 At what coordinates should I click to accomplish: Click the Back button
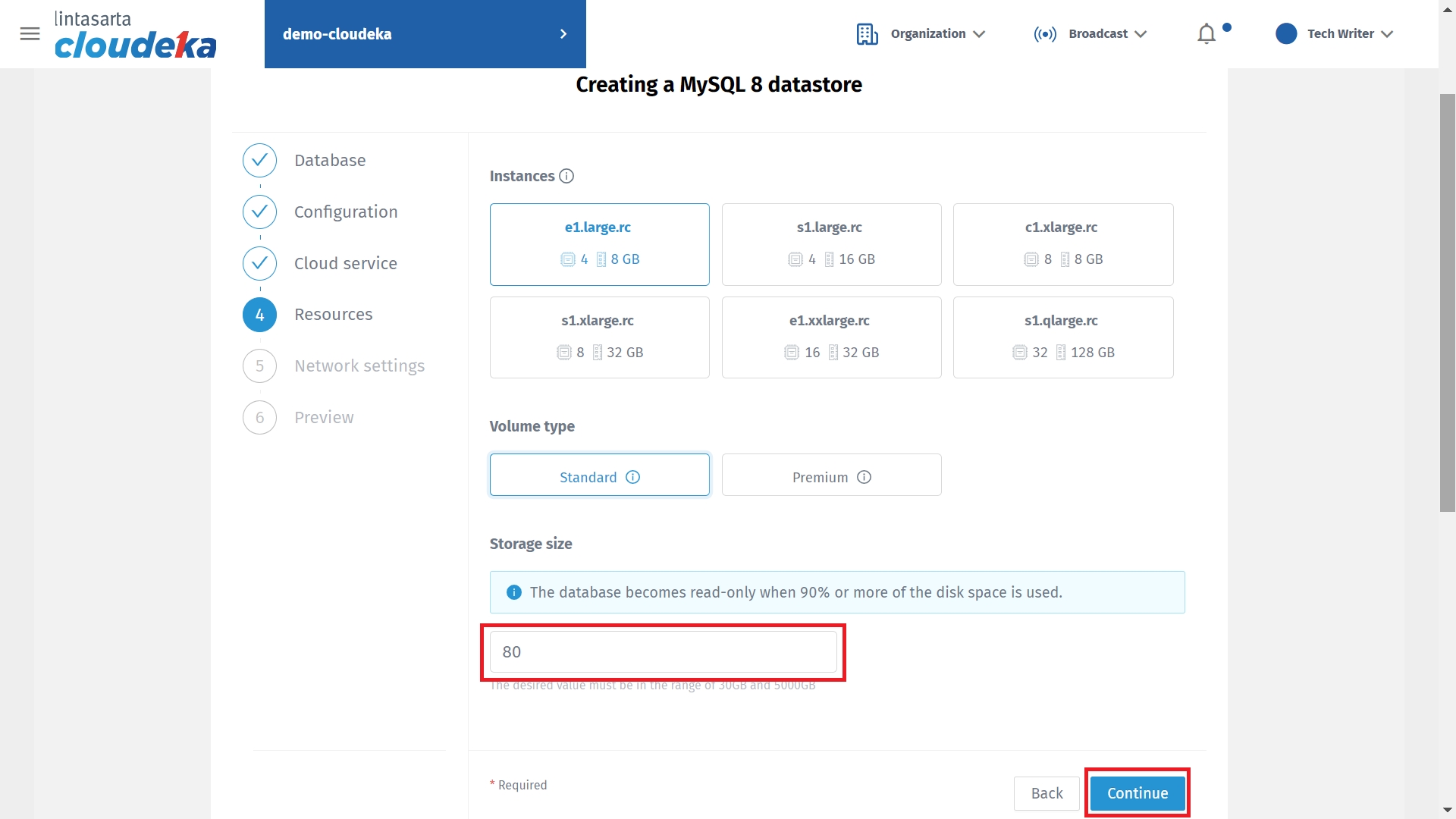pyautogui.click(x=1046, y=793)
